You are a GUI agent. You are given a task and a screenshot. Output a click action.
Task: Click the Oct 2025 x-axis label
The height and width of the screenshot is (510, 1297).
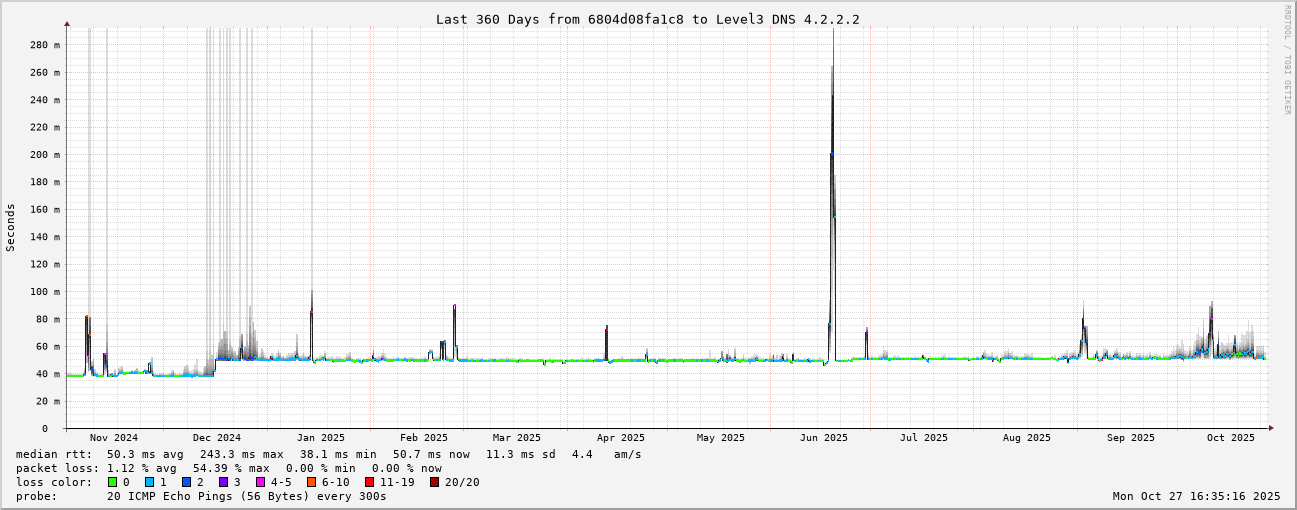(1230, 438)
